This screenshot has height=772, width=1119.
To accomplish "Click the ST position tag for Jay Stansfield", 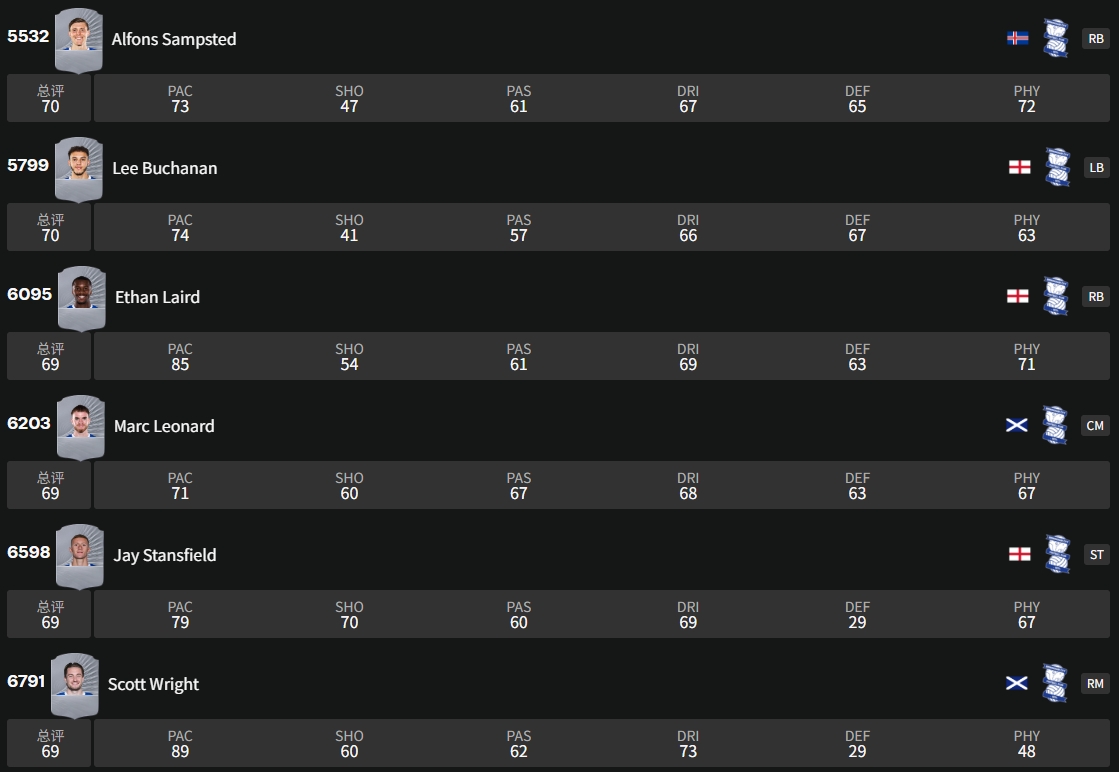I will coord(1096,555).
